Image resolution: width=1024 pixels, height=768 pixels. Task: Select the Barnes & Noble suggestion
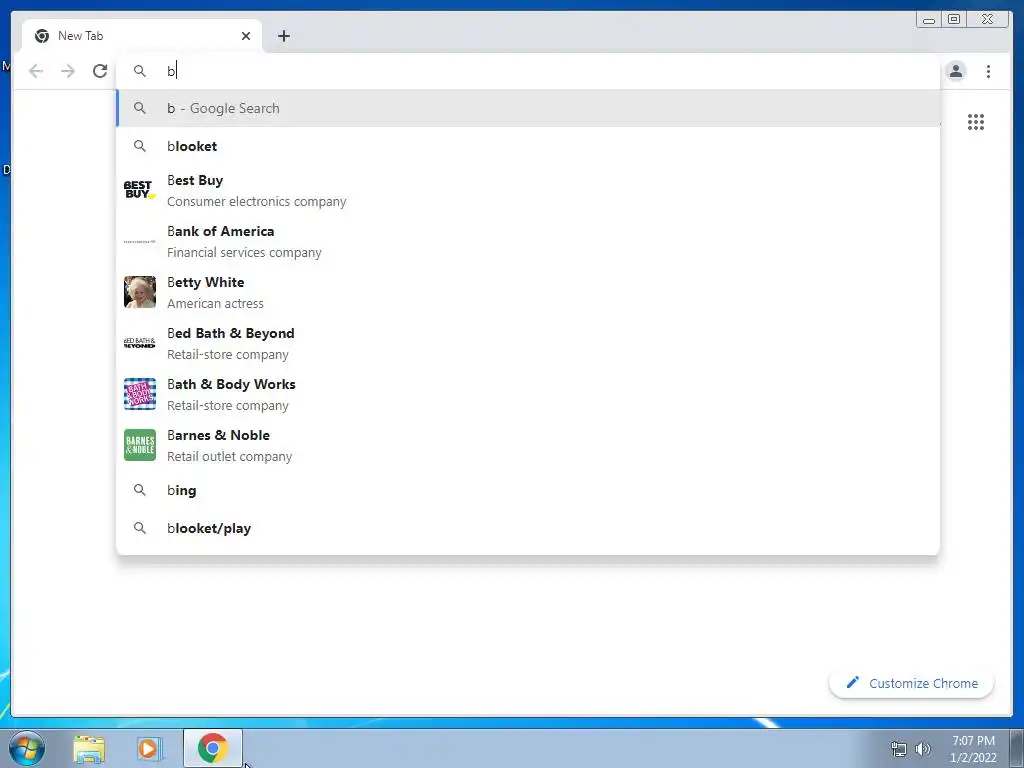point(528,445)
